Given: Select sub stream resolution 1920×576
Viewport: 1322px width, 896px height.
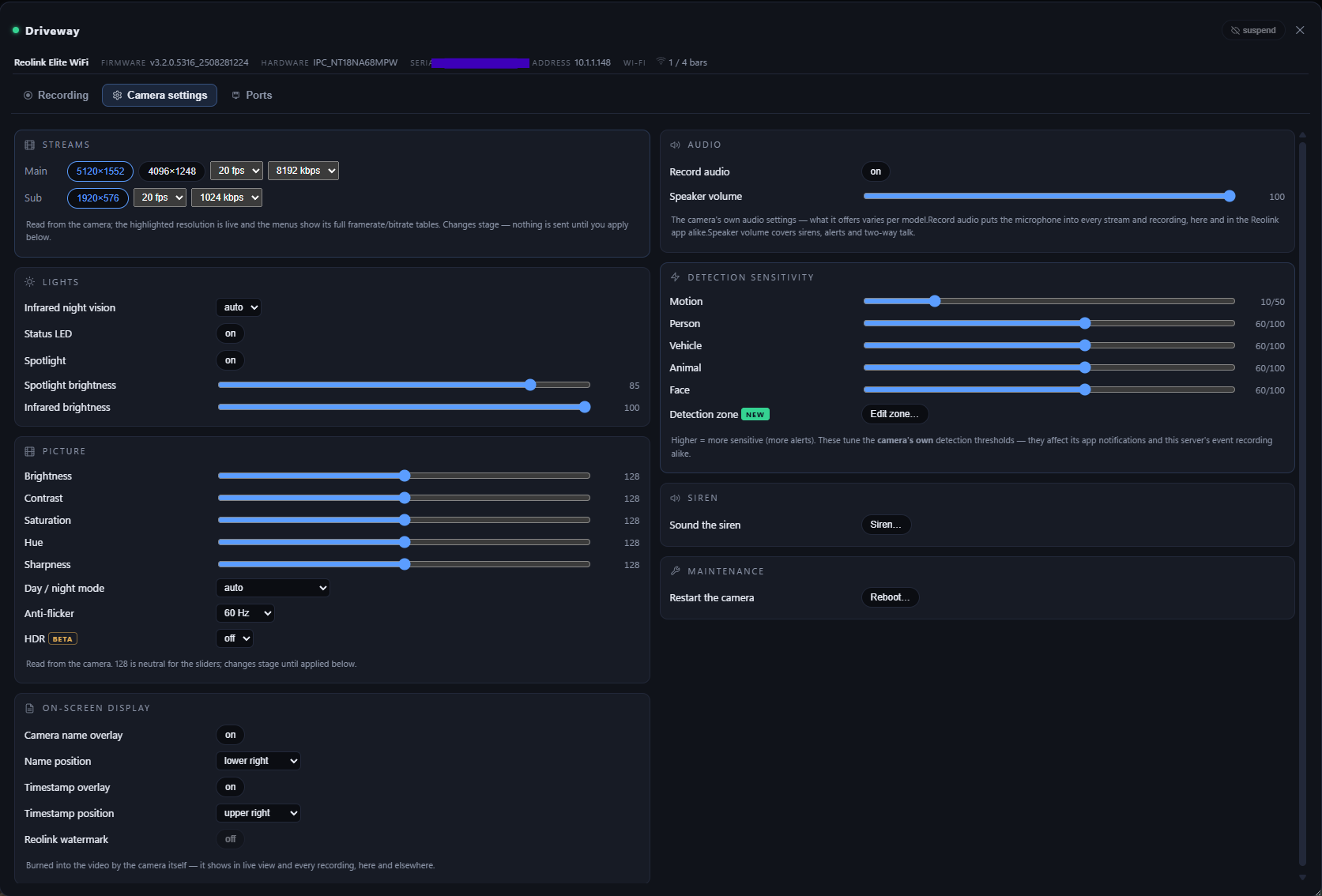Looking at the screenshot, I should pos(98,198).
